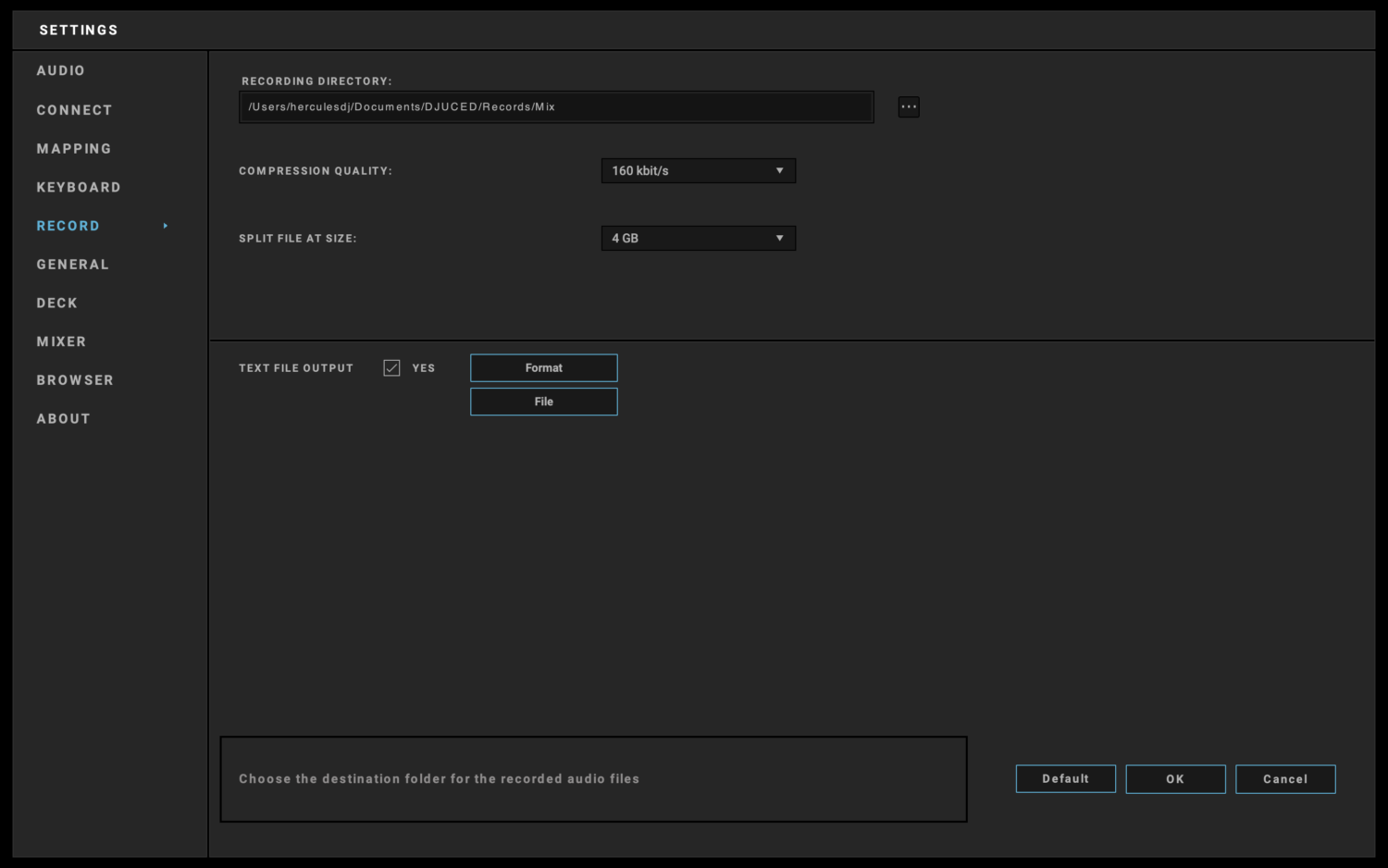This screenshot has height=868, width=1388.
Task: Switch to the AUDIO settings section
Action: tap(60, 70)
